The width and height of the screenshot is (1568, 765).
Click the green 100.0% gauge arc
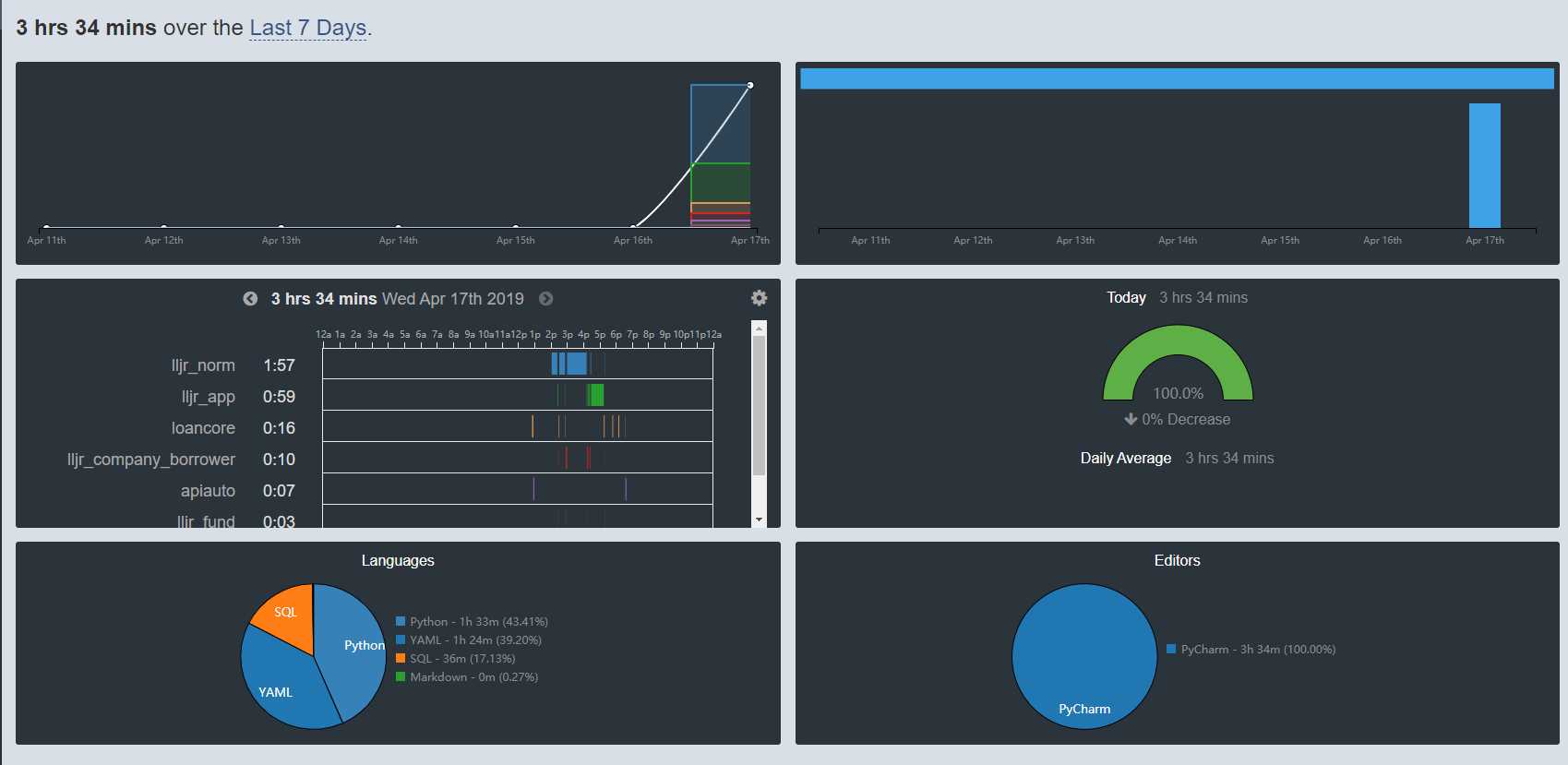1179,341
